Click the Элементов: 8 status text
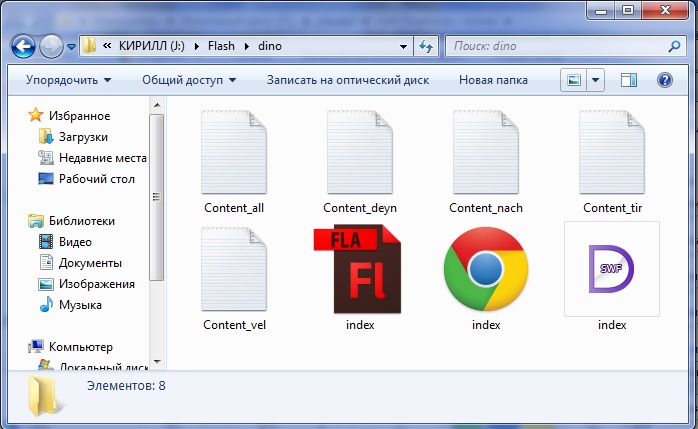The height and width of the screenshot is (429, 698). [126, 385]
